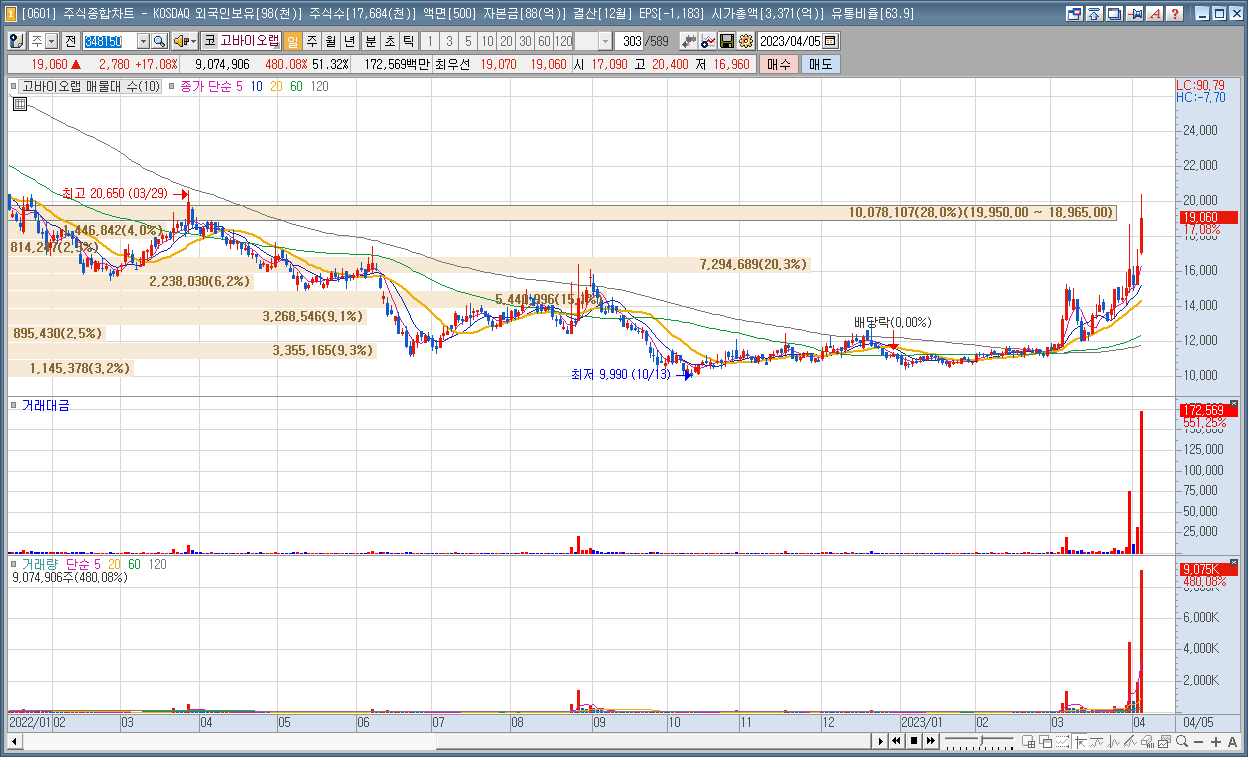Select the 120 interval button
Image resolution: width=1248 pixels, height=757 pixels.
click(x=563, y=41)
